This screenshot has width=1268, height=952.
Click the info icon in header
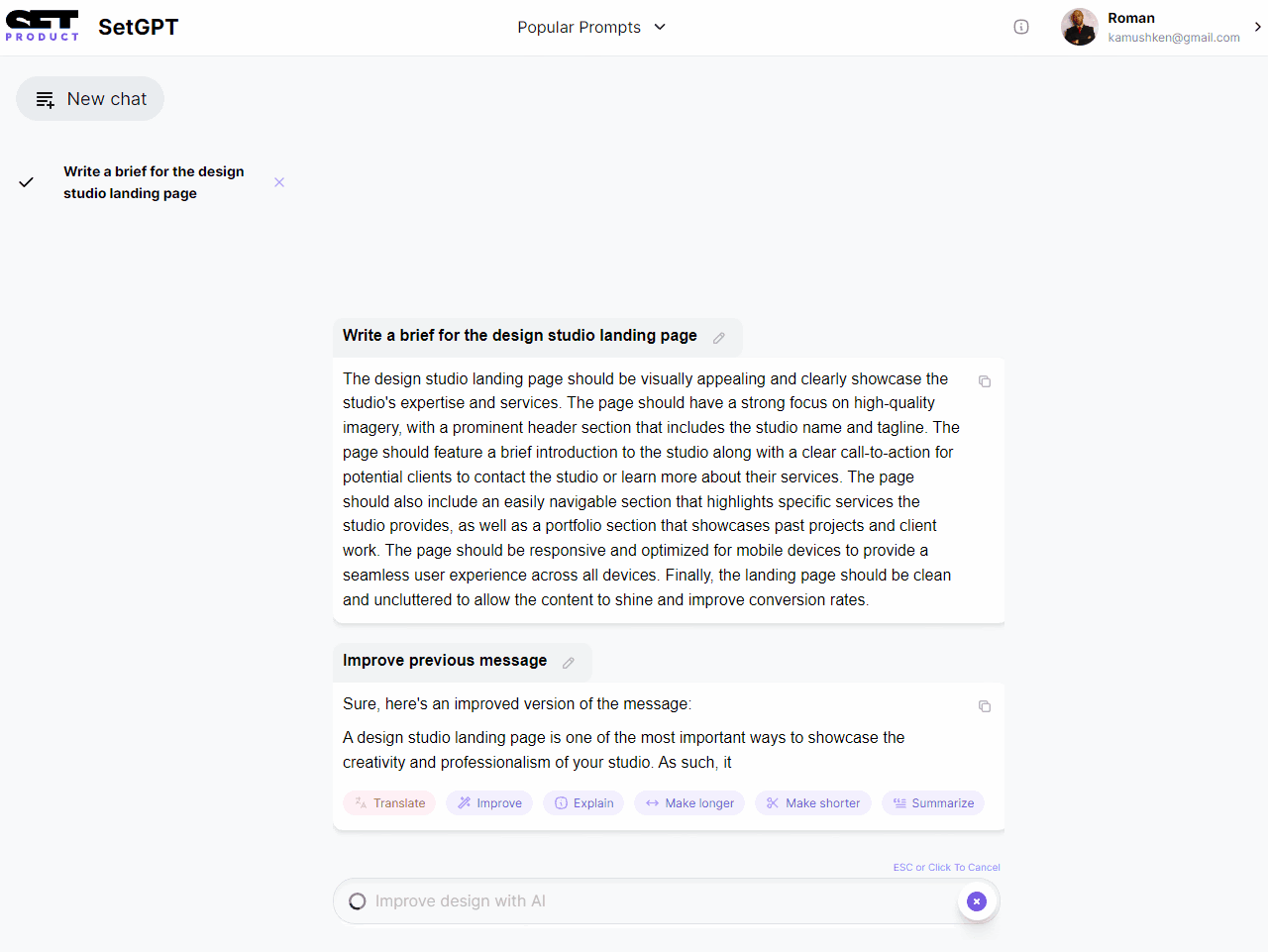[1021, 27]
